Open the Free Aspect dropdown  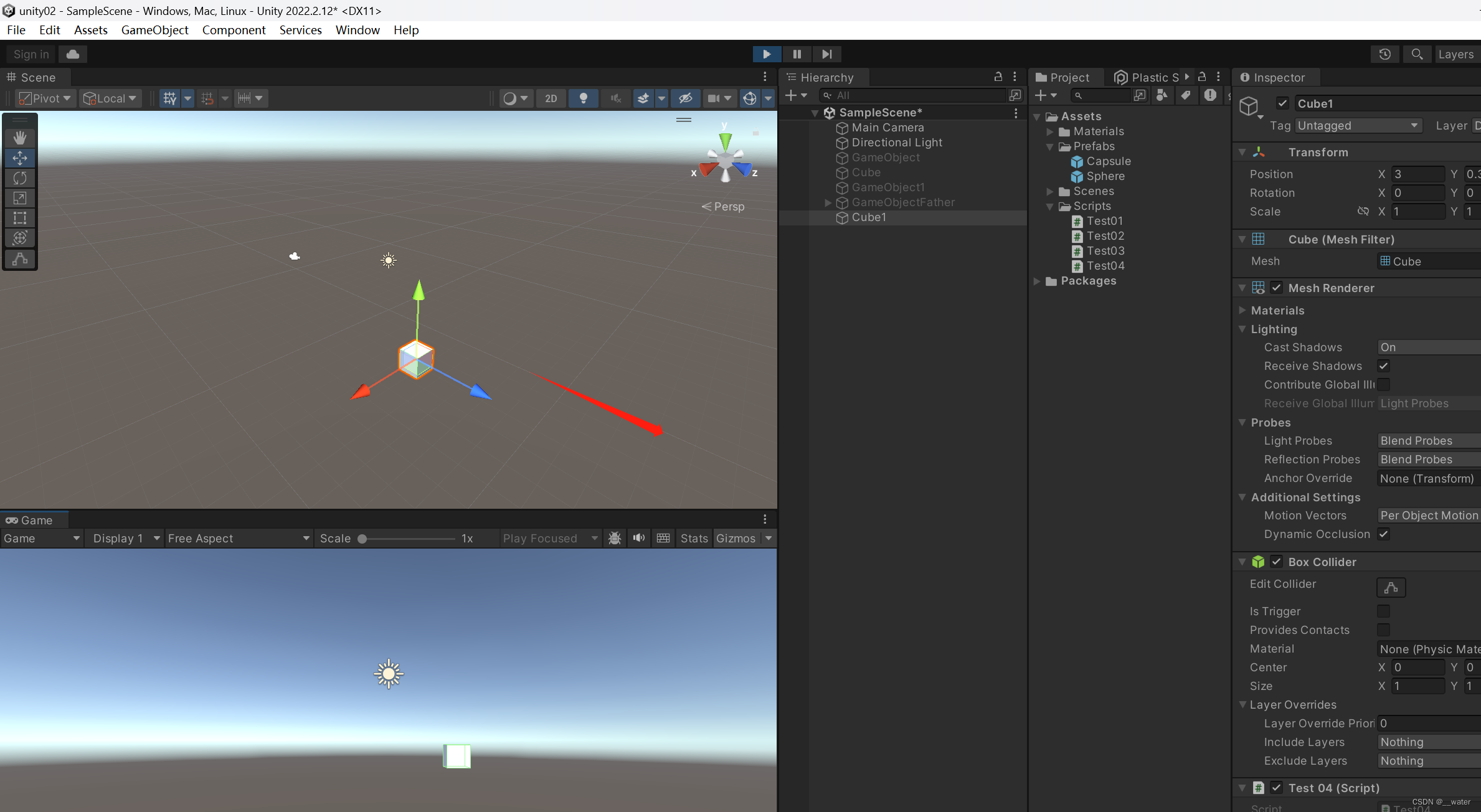click(239, 539)
